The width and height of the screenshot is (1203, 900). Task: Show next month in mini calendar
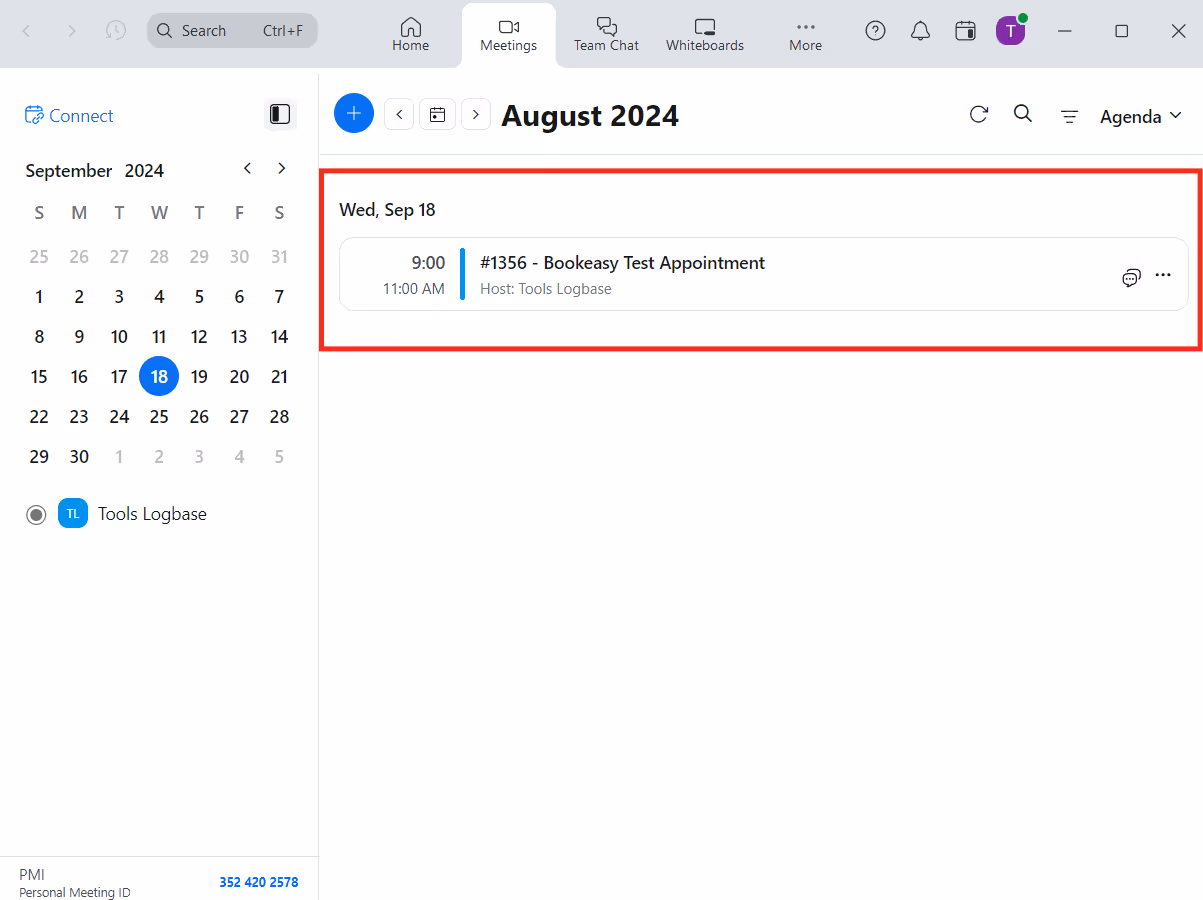tap(282, 168)
